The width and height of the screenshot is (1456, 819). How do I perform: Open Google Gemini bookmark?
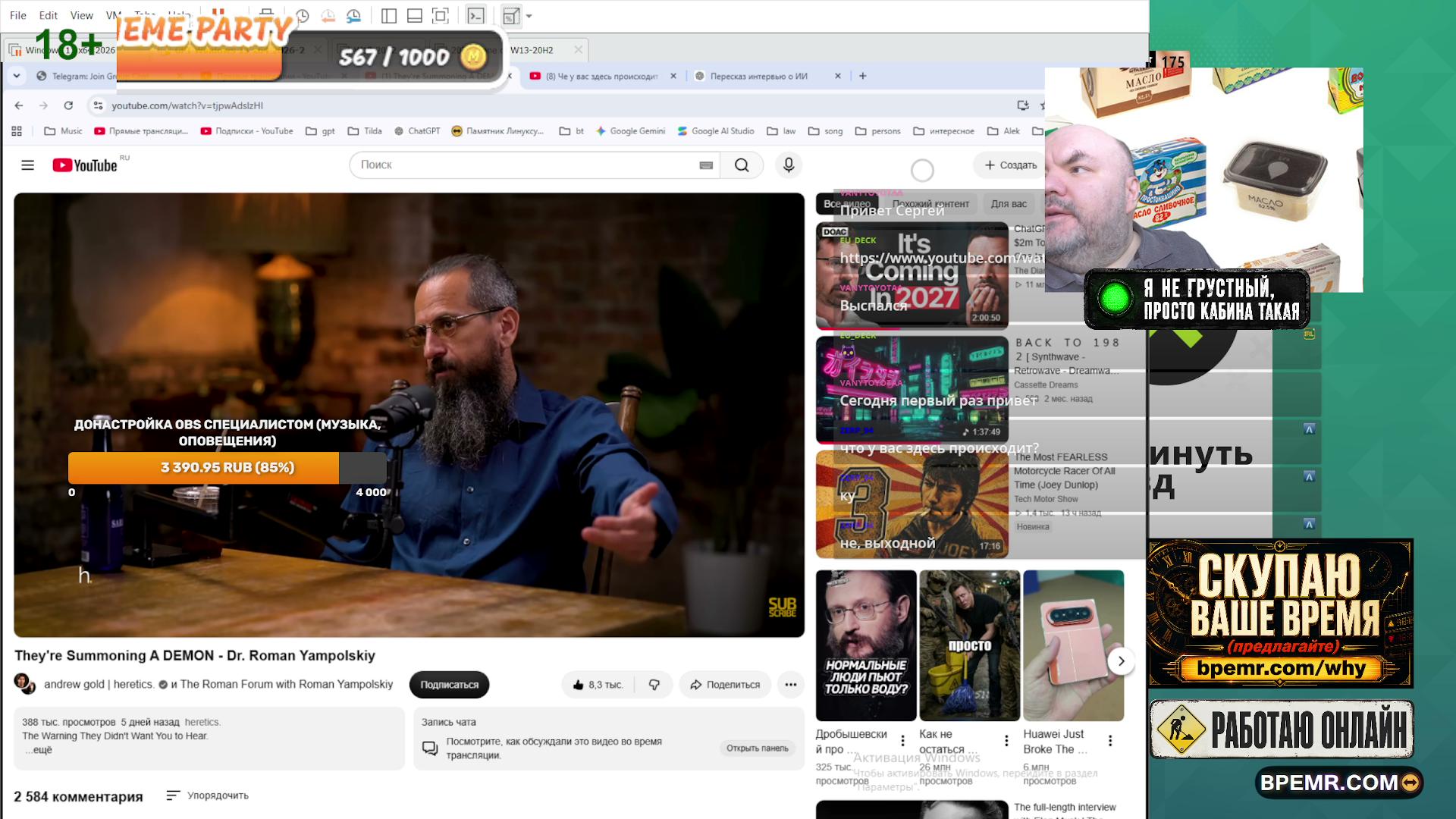click(x=630, y=131)
